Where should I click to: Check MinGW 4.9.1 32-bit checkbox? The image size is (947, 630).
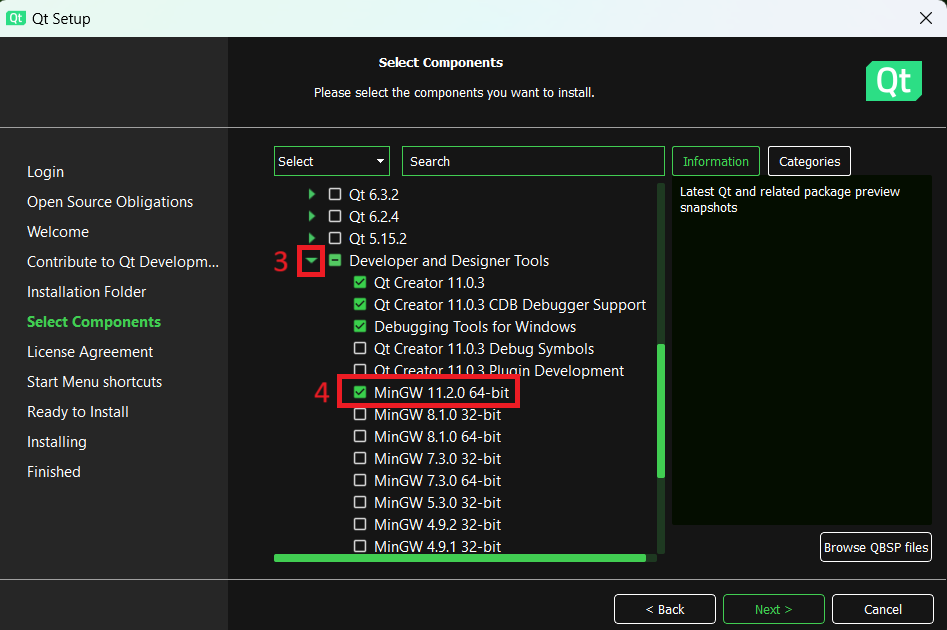tap(360, 546)
